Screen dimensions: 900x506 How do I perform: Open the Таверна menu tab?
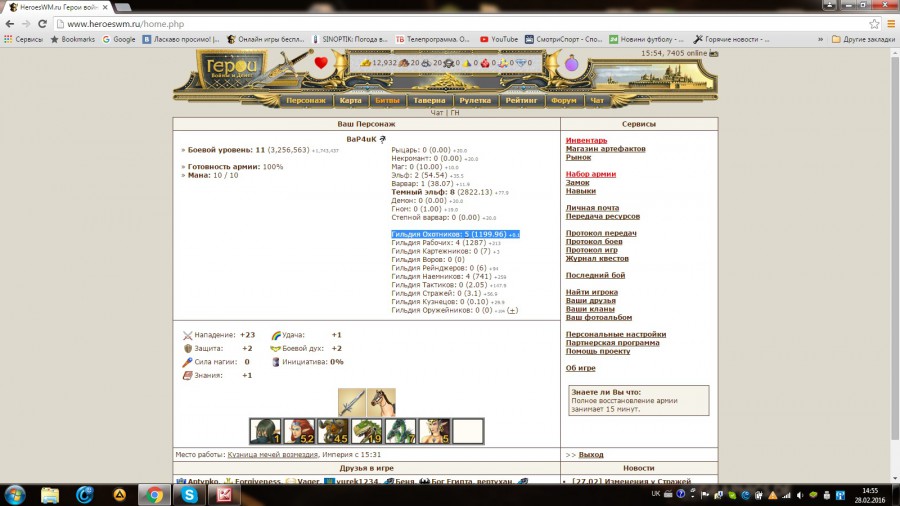point(429,100)
